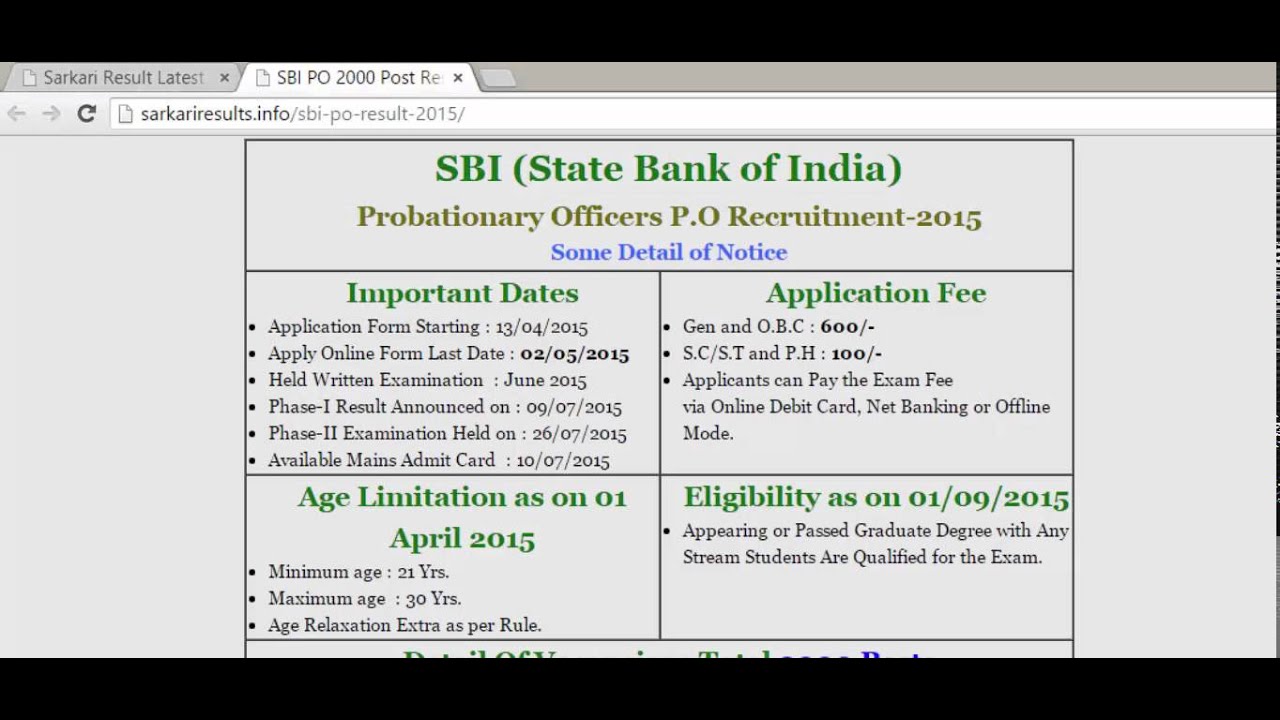Click Applicants can Pay the Exam Fee text
1280x720 pixels.
point(866,407)
